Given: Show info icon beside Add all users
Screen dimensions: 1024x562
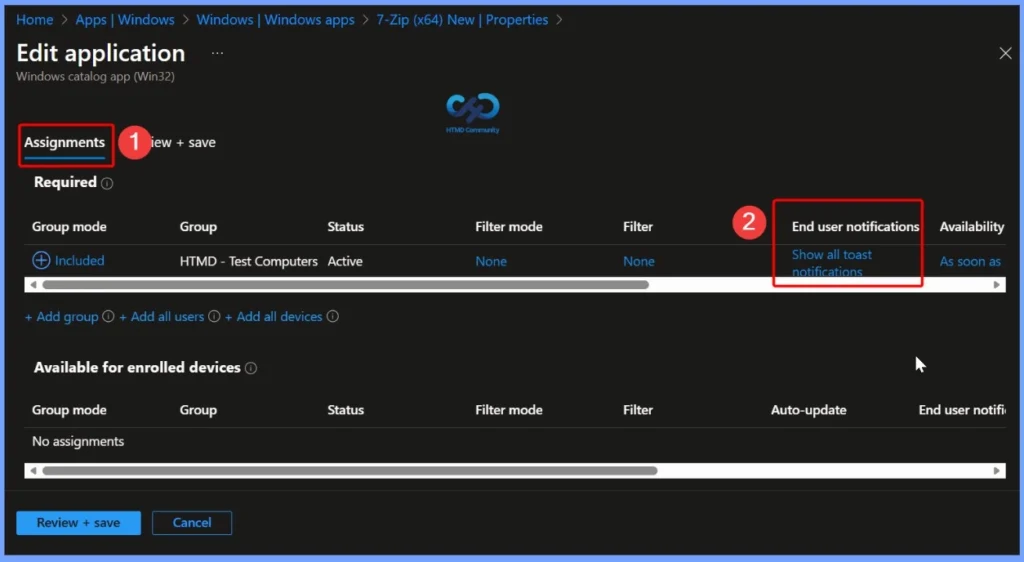Looking at the screenshot, I should [214, 316].
